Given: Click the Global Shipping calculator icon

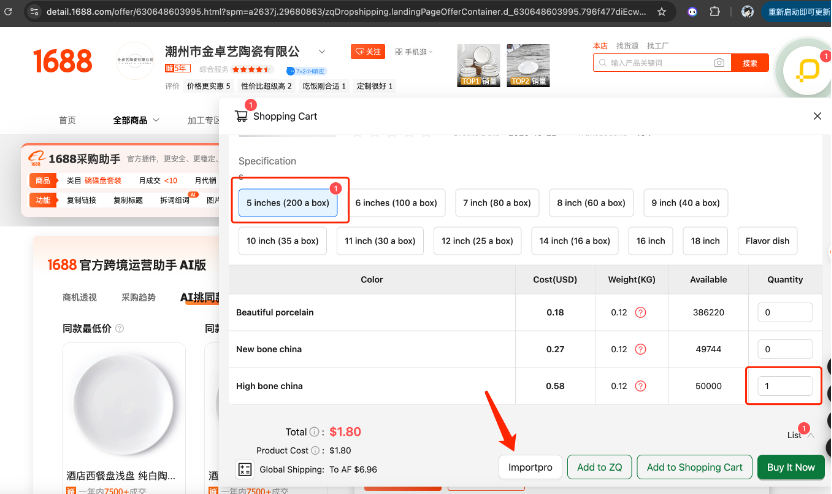Looking at the screenshot, I should [x=245, y=469].
